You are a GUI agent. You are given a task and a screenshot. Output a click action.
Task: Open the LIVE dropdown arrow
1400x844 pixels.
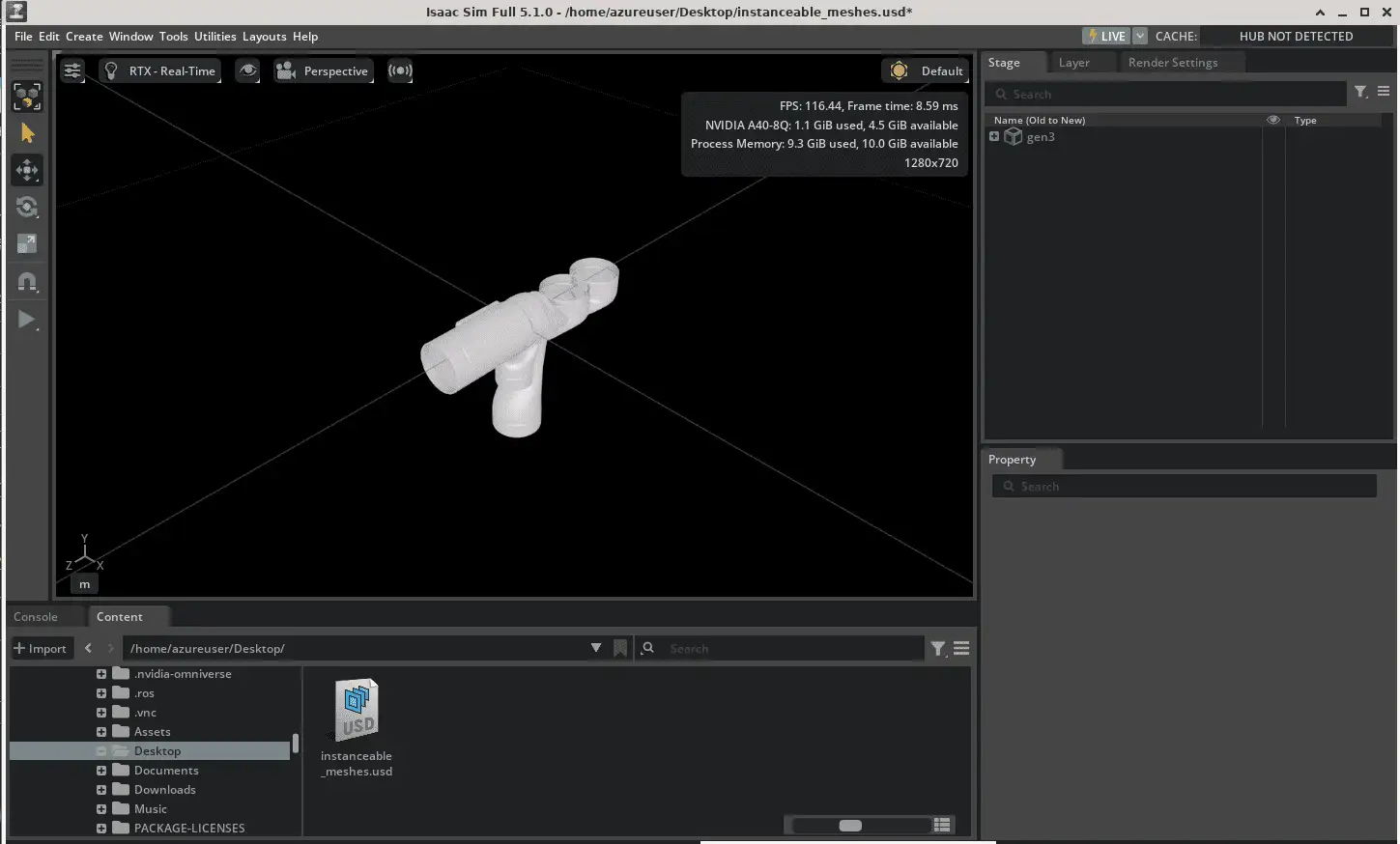pyautogui.click(x=1140, y=36)
